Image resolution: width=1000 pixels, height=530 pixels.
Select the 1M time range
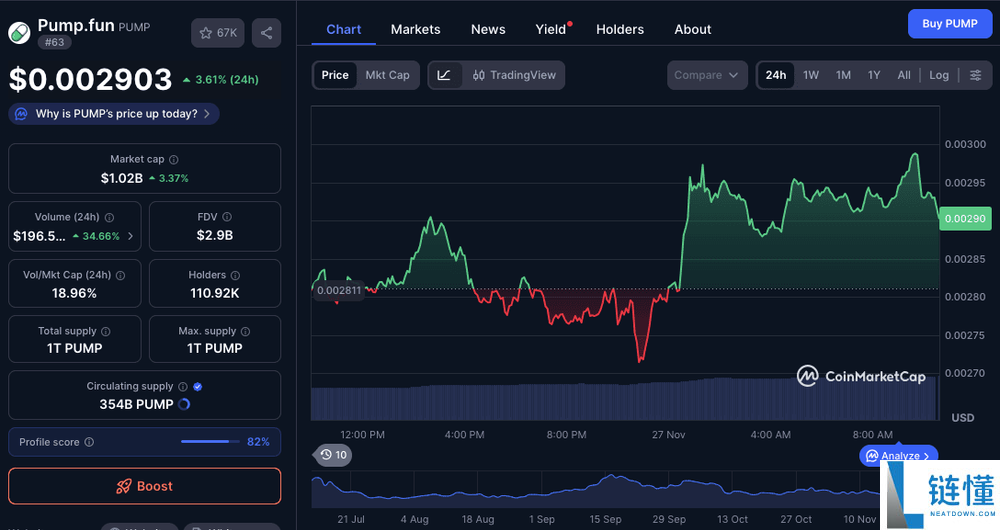(843, 75)
